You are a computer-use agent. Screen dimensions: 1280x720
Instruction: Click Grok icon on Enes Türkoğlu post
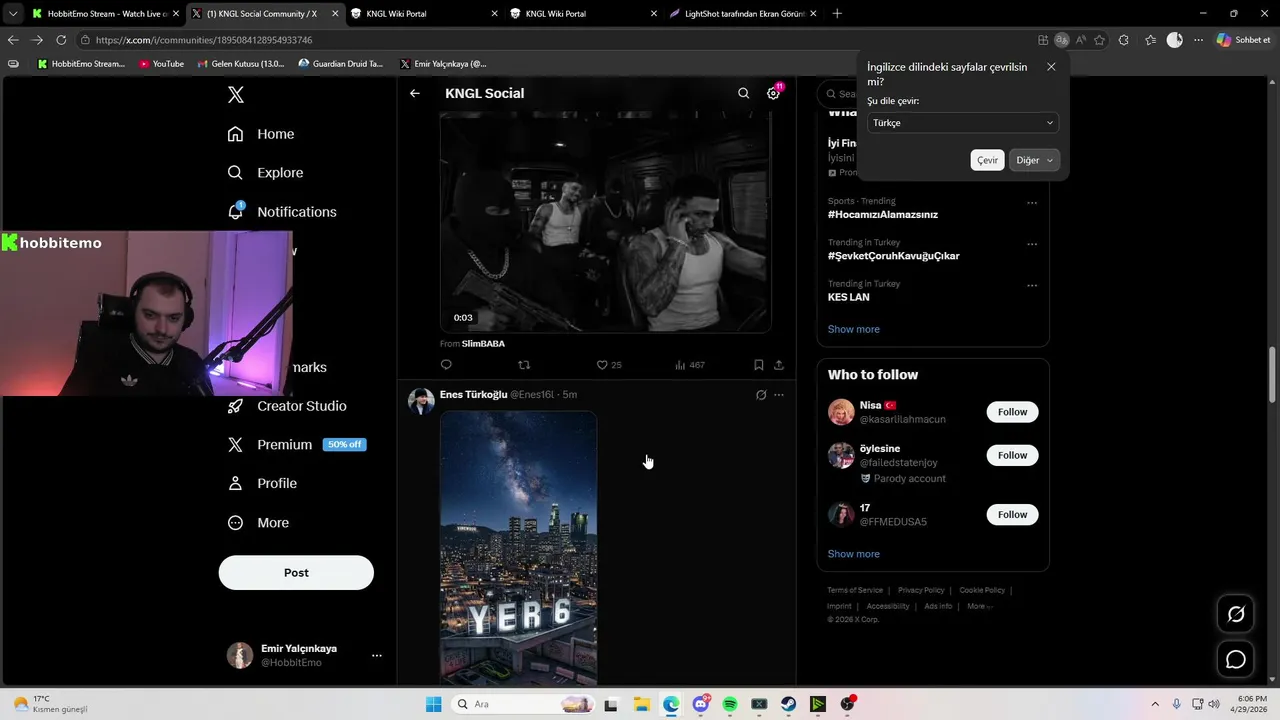[x=761, y=395]
